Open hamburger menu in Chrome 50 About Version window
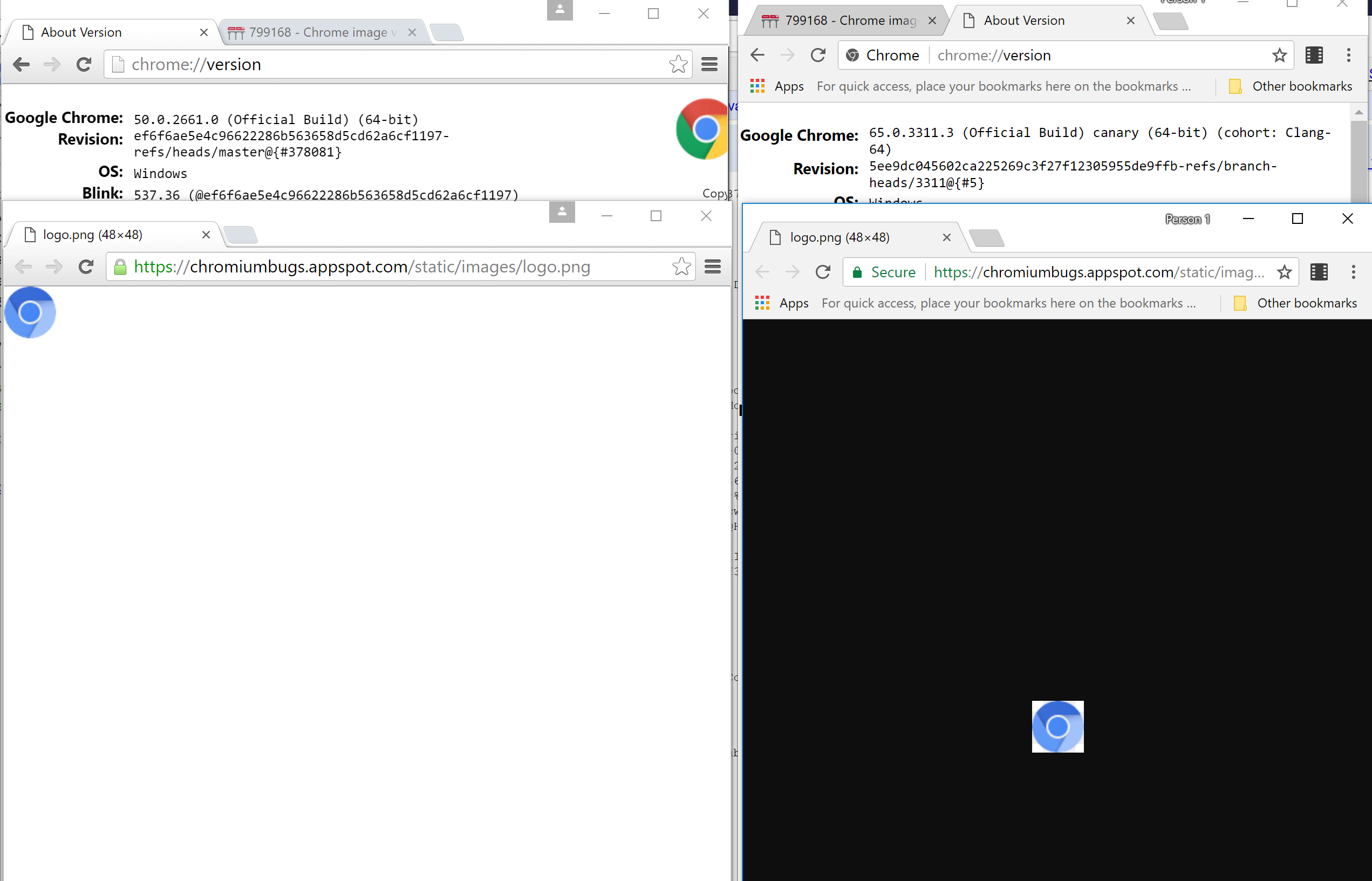 [709, 64]
